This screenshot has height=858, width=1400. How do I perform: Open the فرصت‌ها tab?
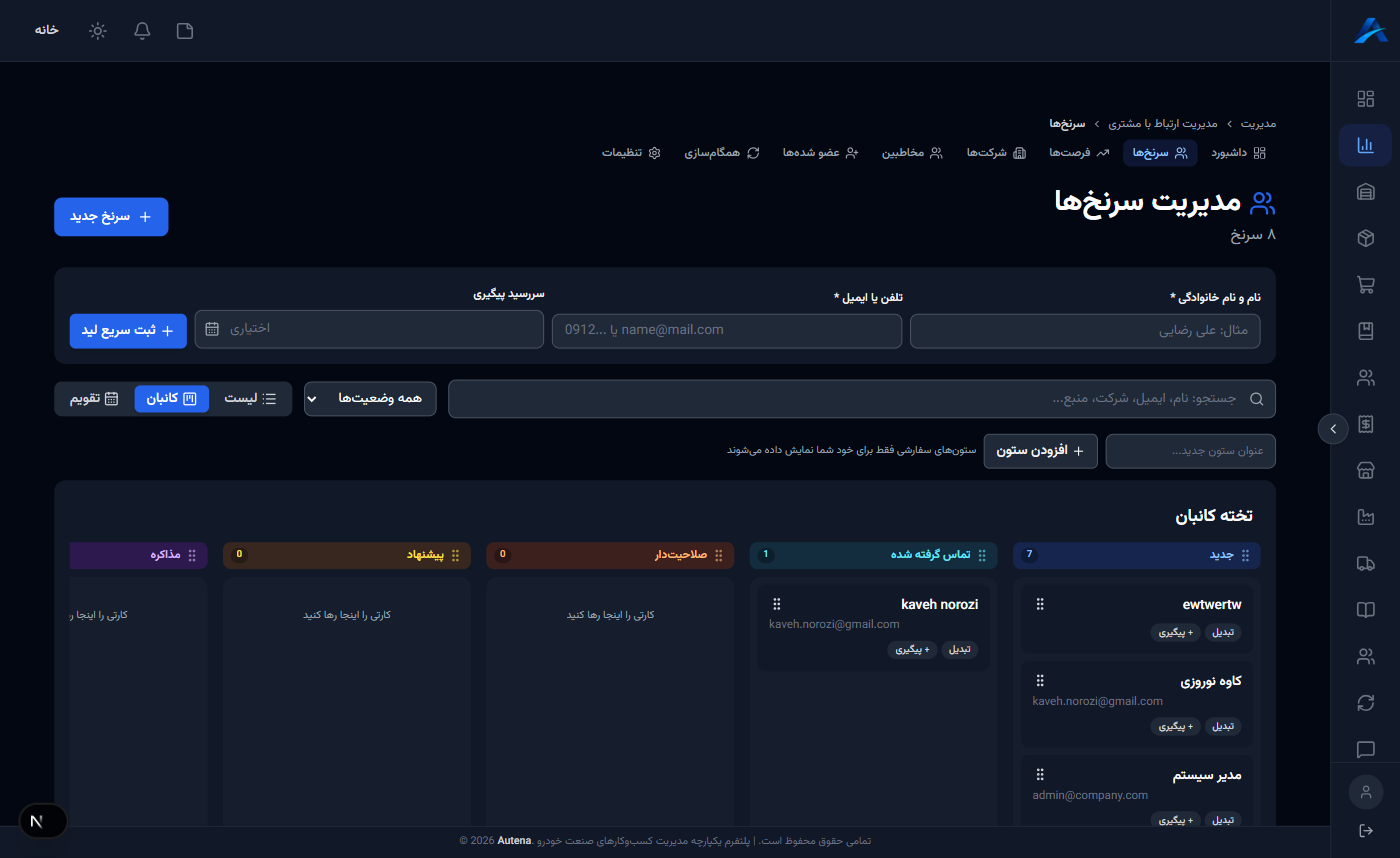coord(1079,153)
